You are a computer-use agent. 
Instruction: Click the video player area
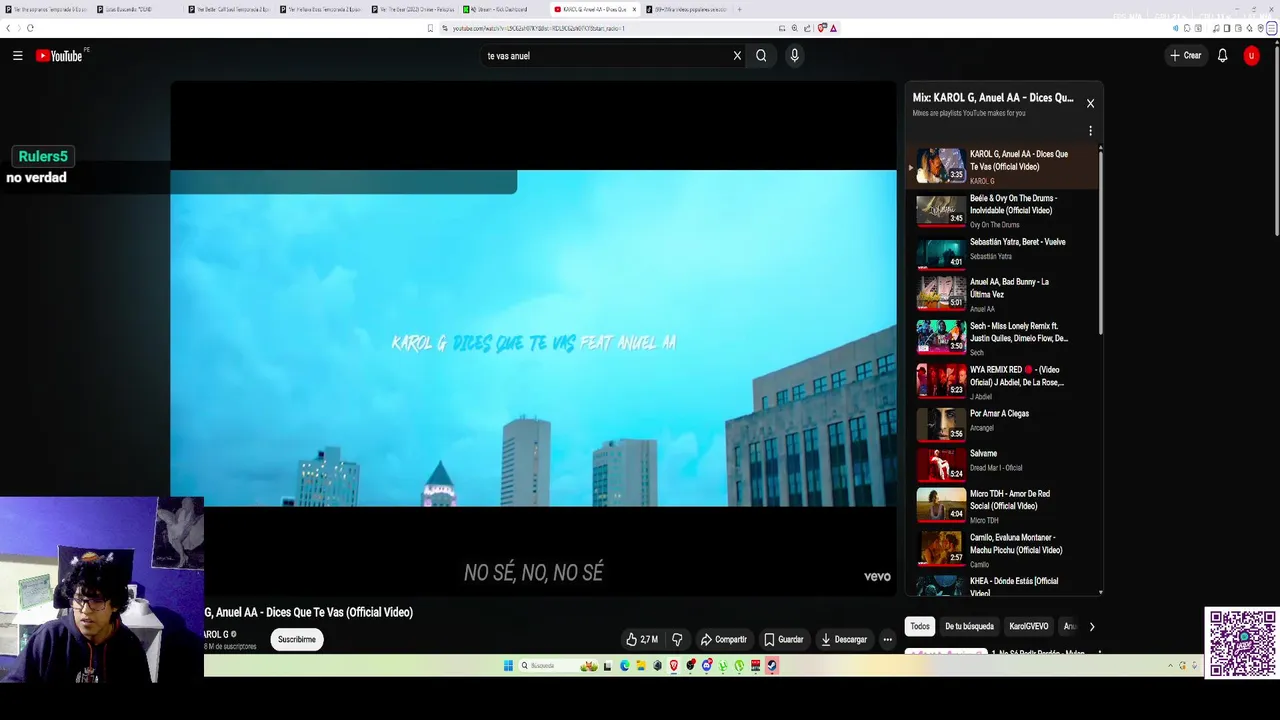click(533, 338)
